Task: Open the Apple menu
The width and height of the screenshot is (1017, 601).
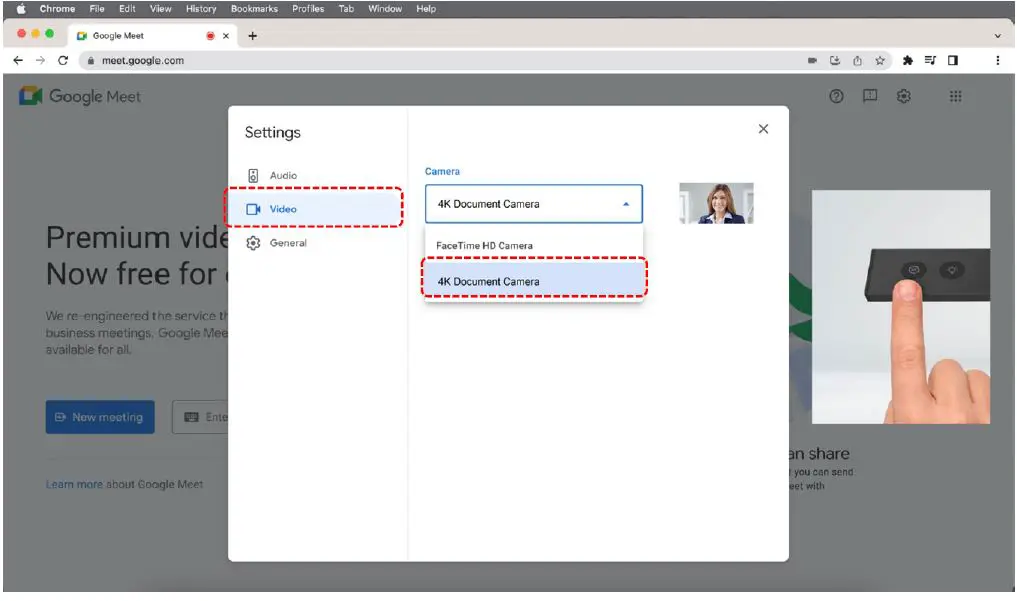Action: click(21, 9)
